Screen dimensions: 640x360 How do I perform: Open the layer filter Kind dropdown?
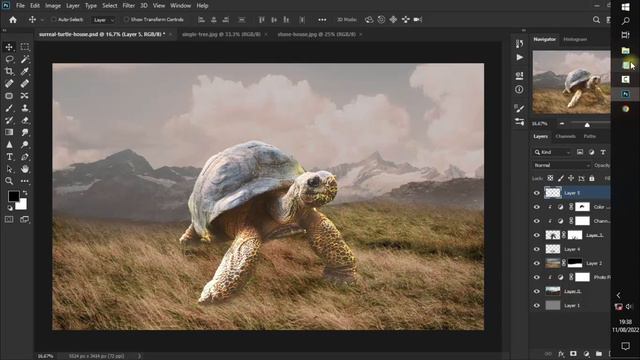coord(552,152)
